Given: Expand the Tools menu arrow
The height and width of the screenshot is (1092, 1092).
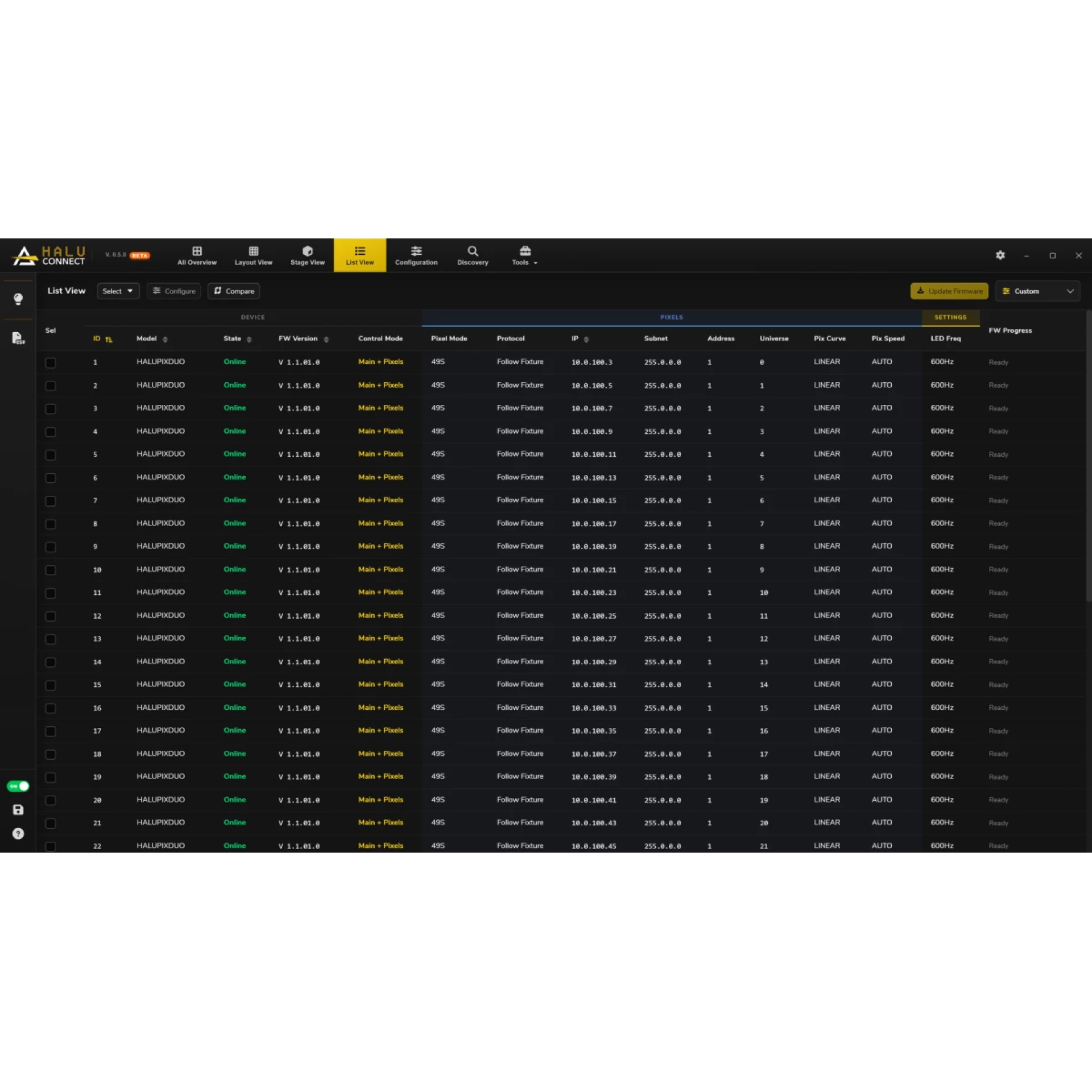Looking at the screenshot, I should pyautogui.click(x=535, y=263).
